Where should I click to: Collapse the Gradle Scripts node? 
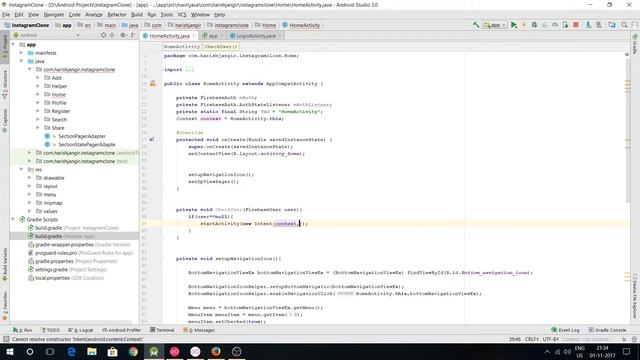pos(13,219)
